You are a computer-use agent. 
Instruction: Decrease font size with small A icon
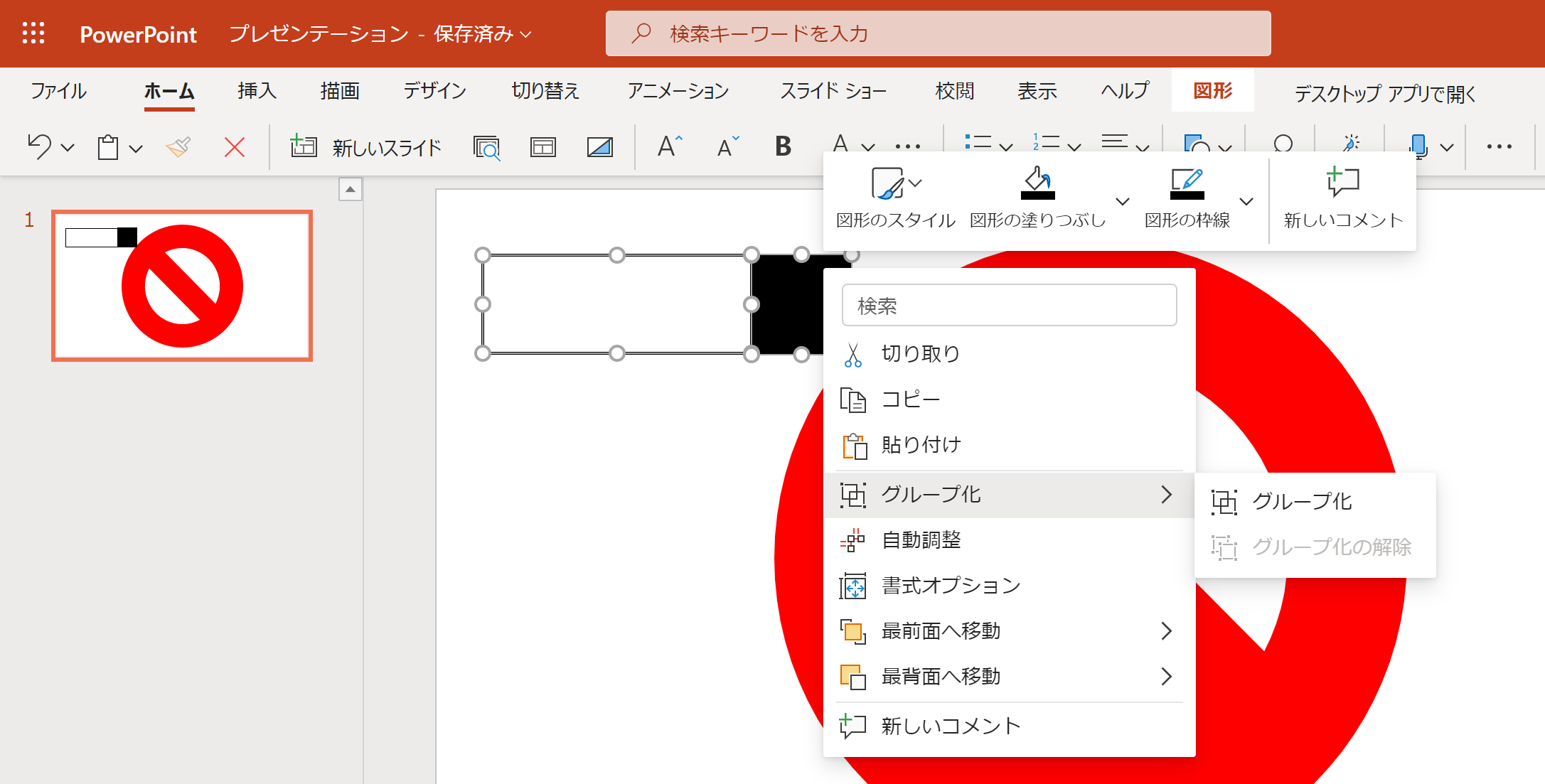coord(727,146)
